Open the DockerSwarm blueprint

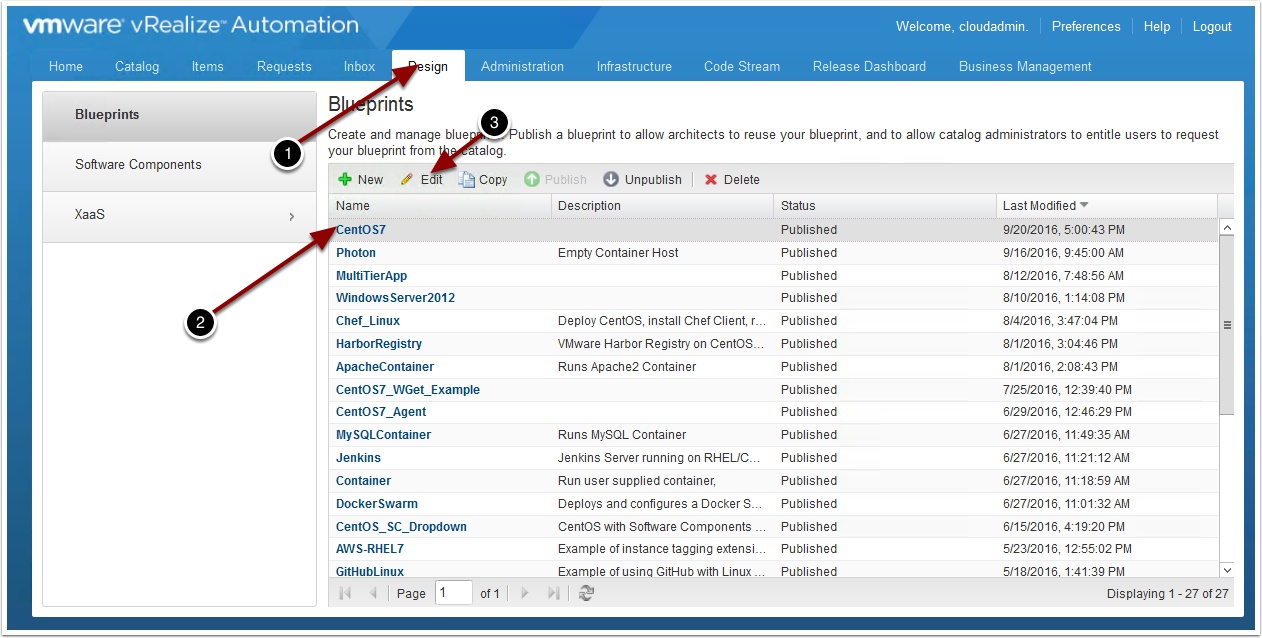click(x=377, y=504)
